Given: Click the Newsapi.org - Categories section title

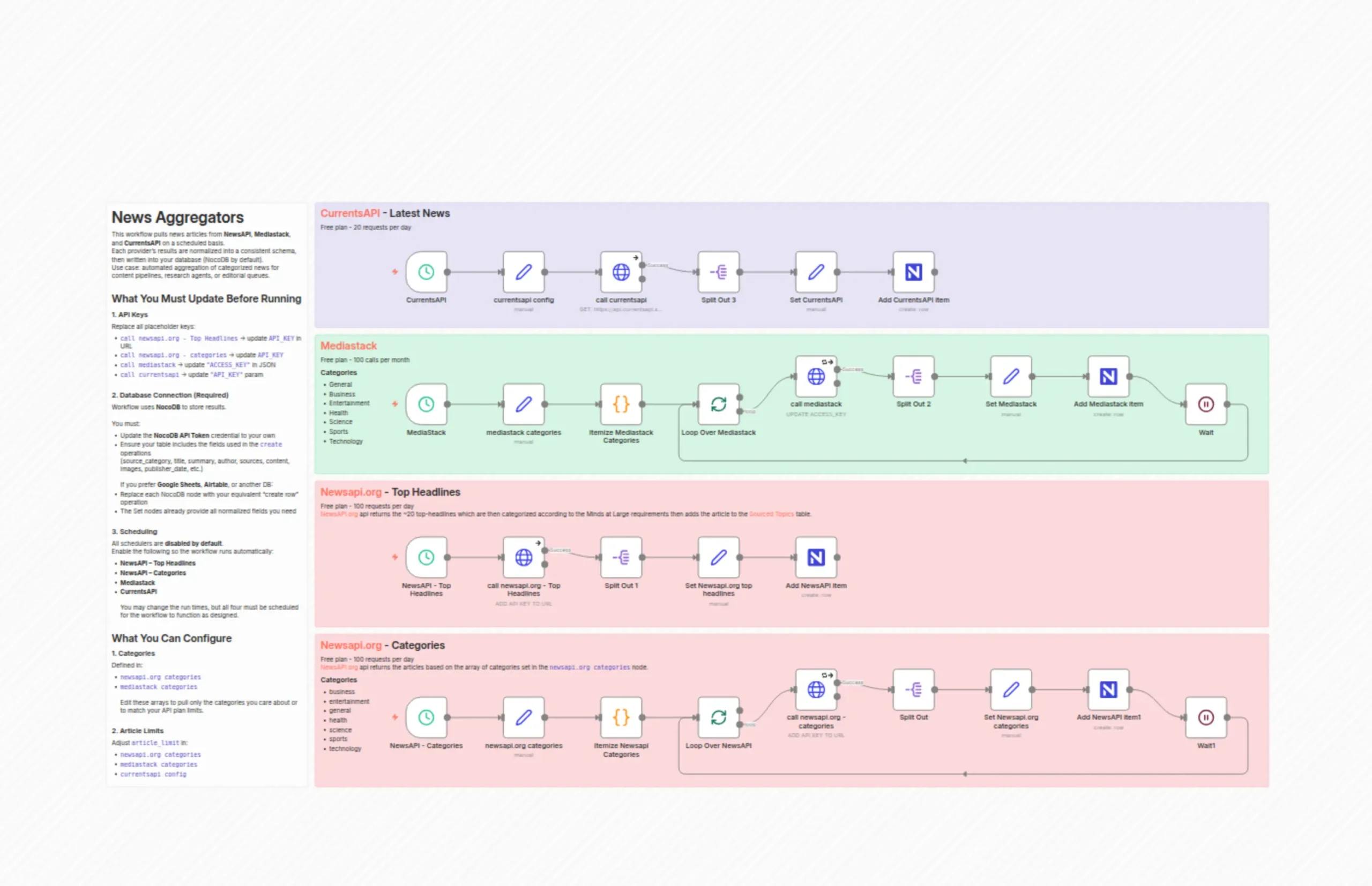Looking at the screenshot, I should 382,645.
